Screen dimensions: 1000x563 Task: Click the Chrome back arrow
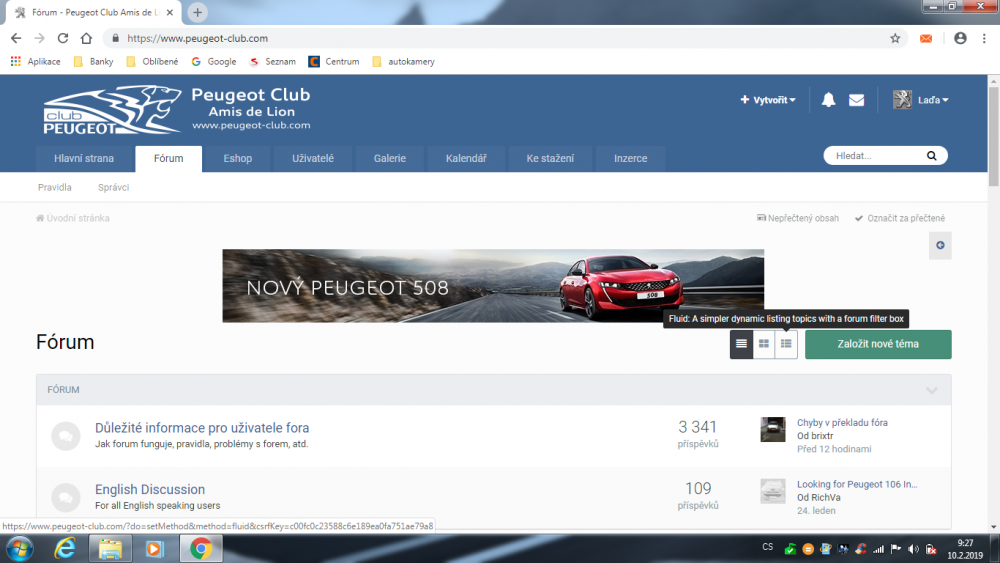point(16,38)
